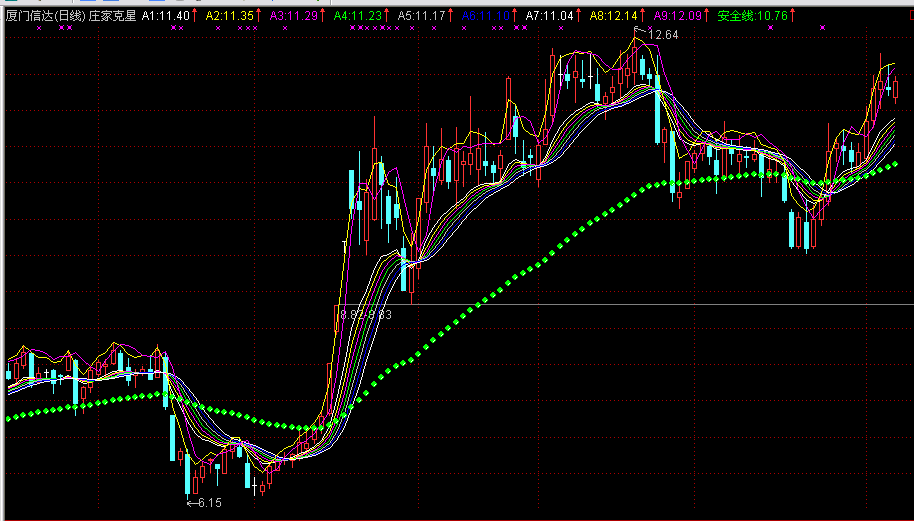Click the 8.82-8.83 gap price label
Image resolution: width=914 pixels, height=521 pixels.
(x=366, y=315)
